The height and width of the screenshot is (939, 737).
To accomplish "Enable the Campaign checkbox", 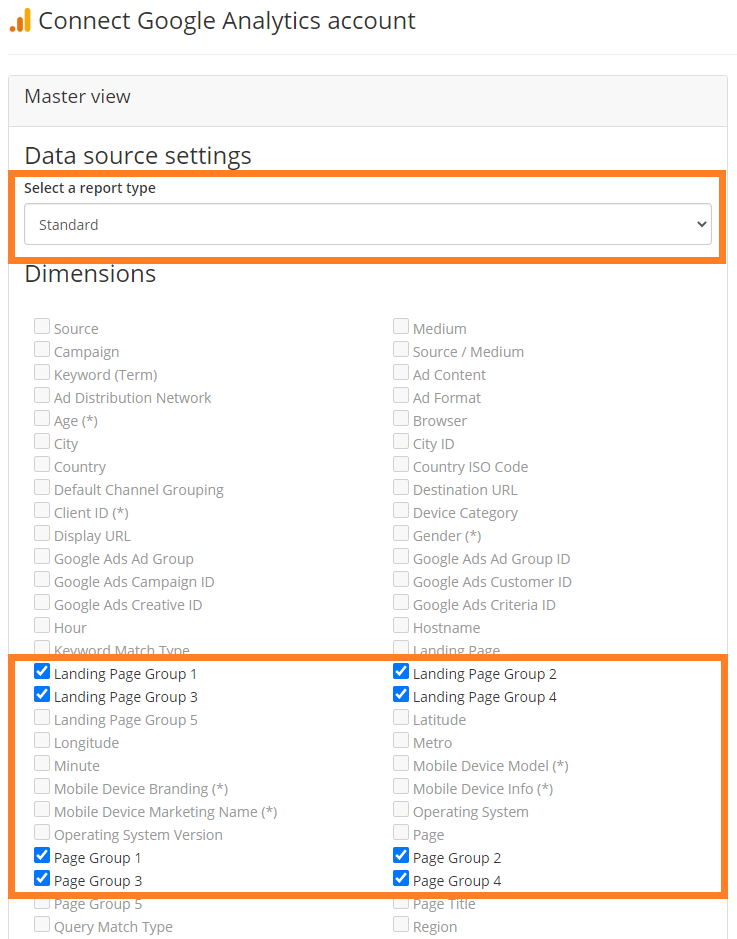I will point(42,349).
